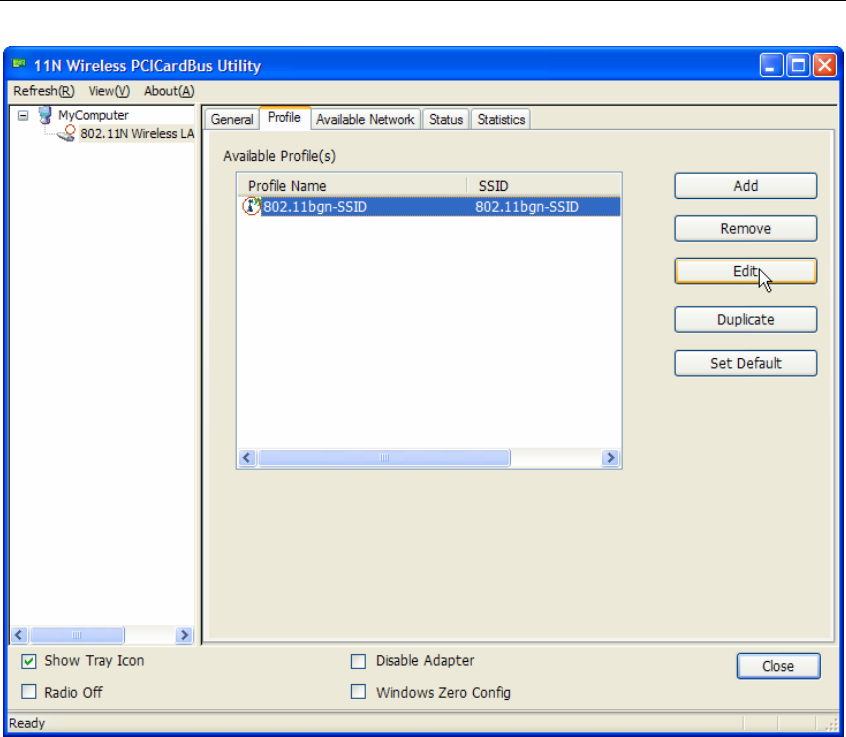Enable the Radio Off checkbox
846x737 pixels.
click(29, 692)
